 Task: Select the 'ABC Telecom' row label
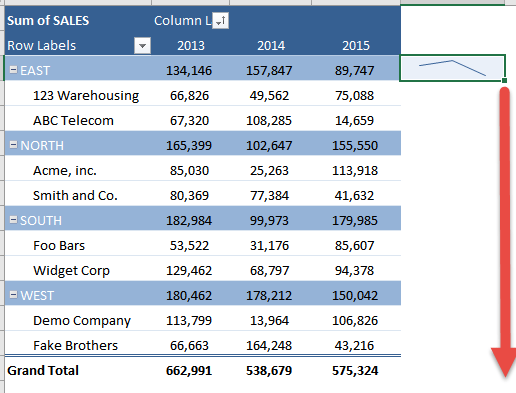point(73,120)
